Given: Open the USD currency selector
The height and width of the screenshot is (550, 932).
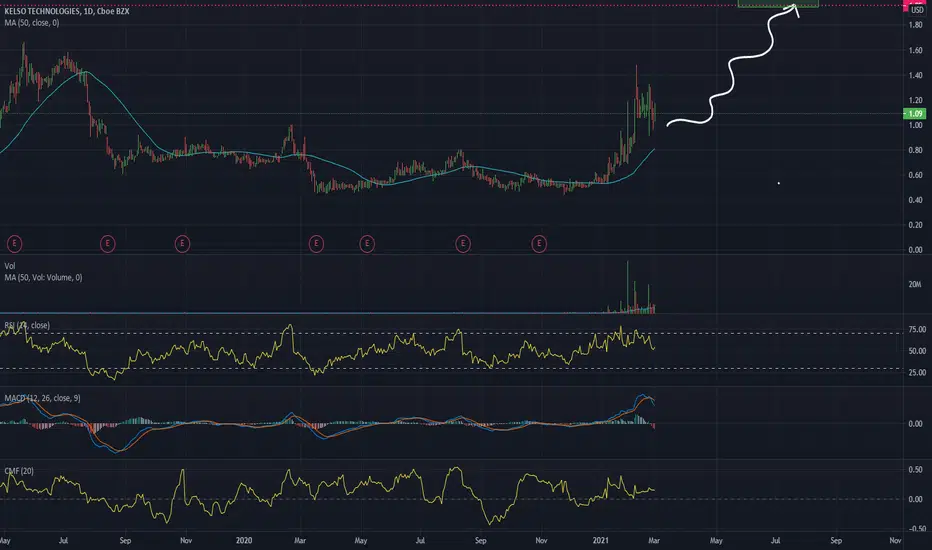Looking at the screenshot, I should point(917,10).
